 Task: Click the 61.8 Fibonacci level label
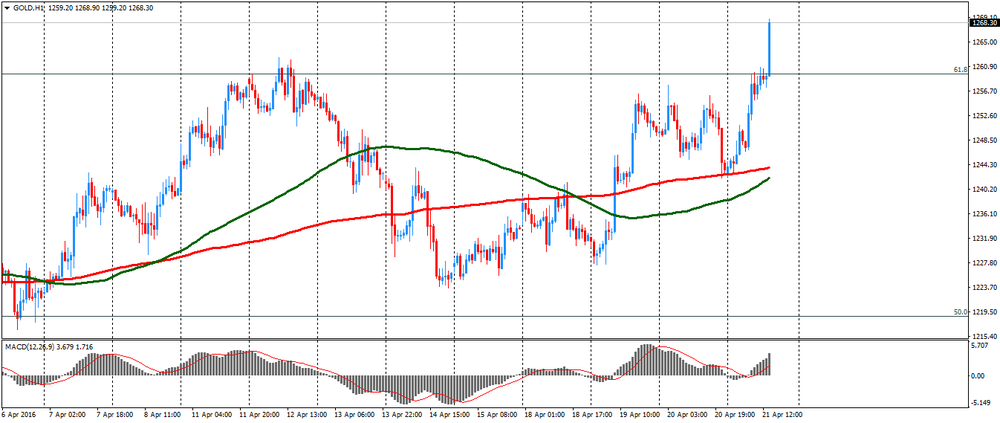coord(959,70)
